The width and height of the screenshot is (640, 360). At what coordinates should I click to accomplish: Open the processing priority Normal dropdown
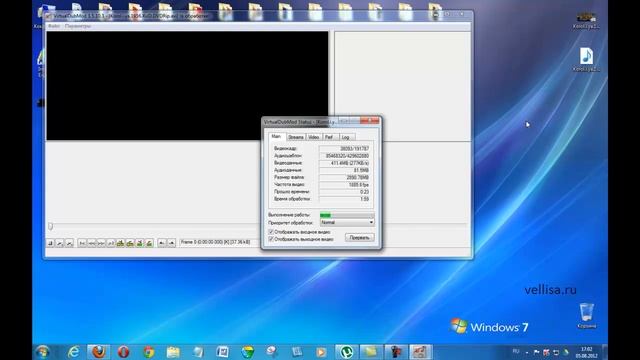point(347,222)
